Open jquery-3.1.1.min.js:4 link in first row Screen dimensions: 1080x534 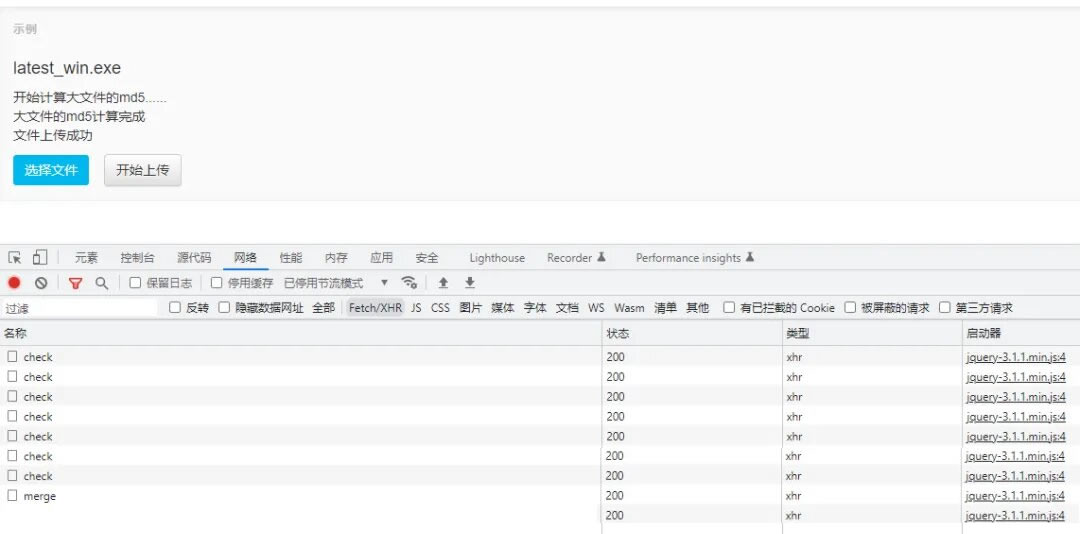tap(1015, 357)
